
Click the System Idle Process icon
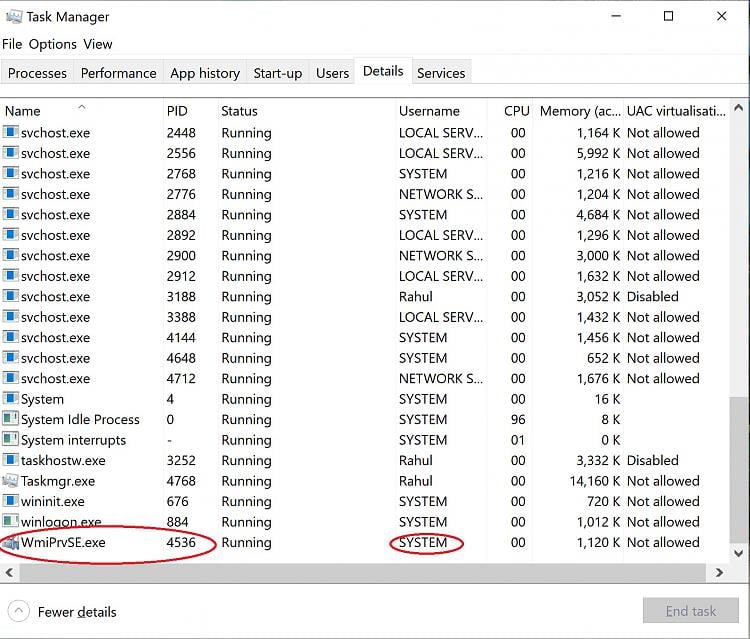coord(11,419)
